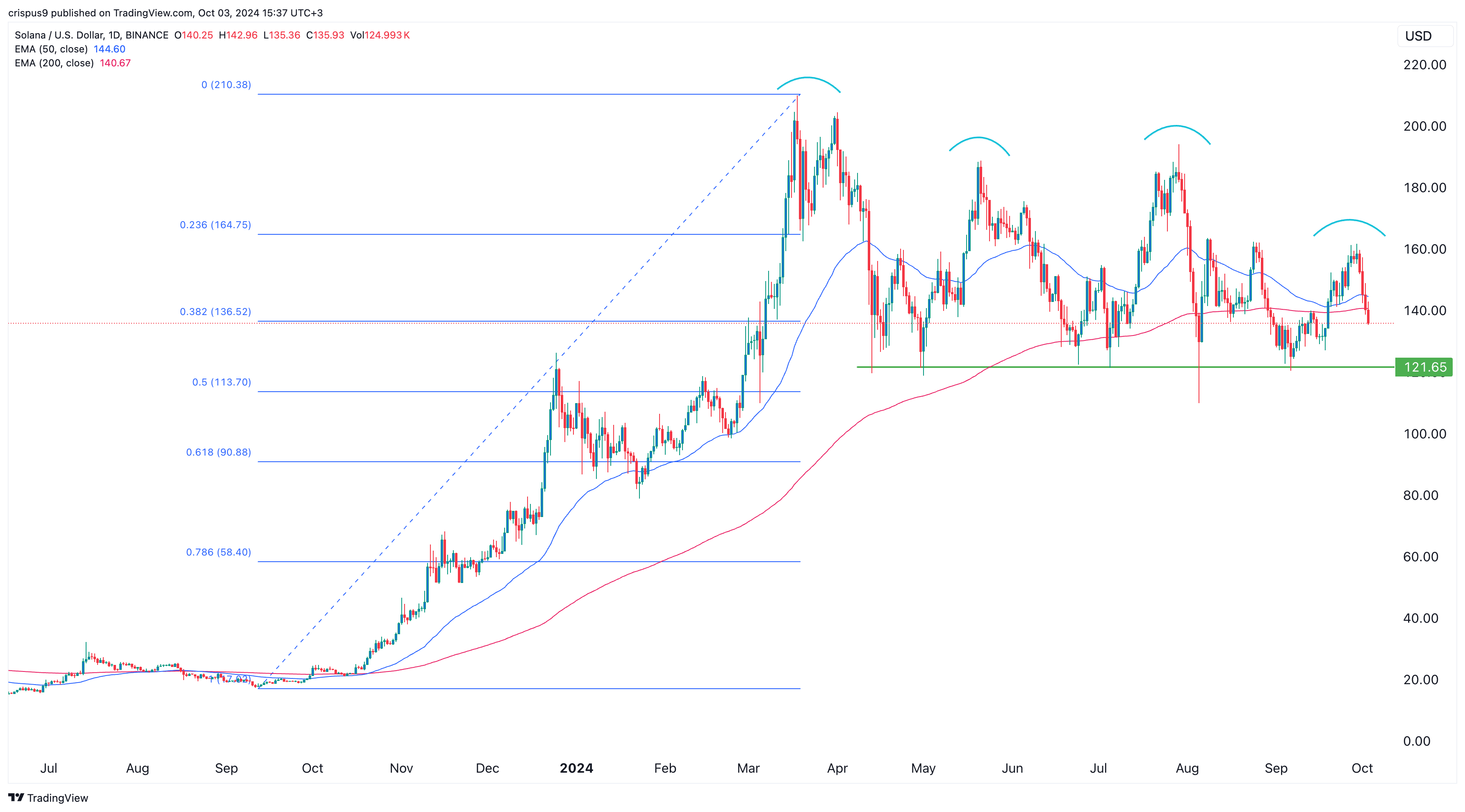This screenshot has width=1465, height=812.
Task: Click the 0.5 (113.70) Fibonacci label
Action: pos(222,382)
